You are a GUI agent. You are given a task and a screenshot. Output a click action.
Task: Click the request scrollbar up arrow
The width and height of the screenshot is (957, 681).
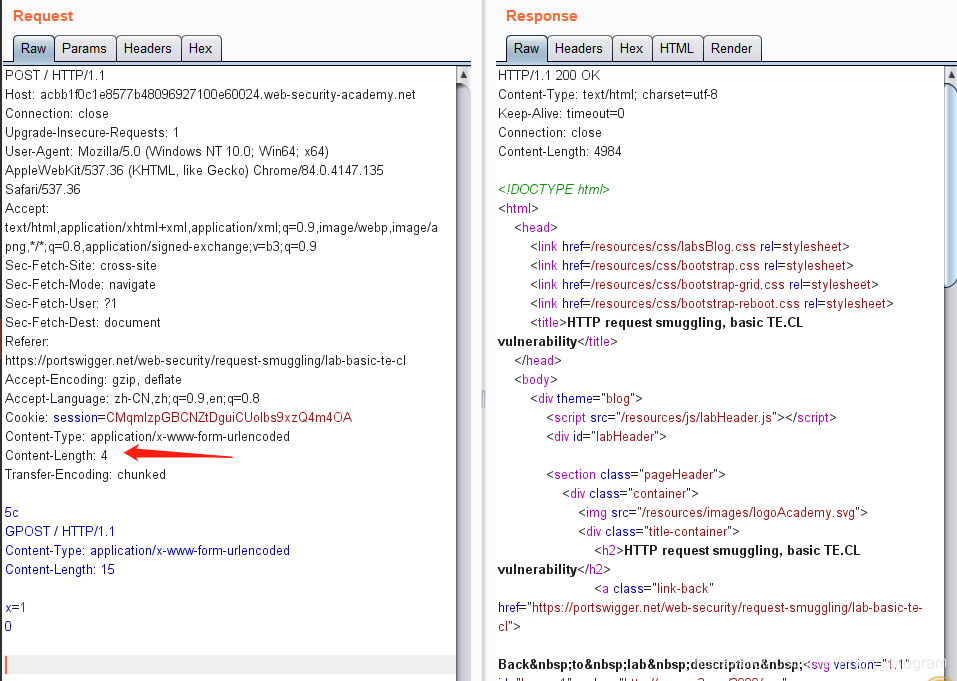point(463,74)
